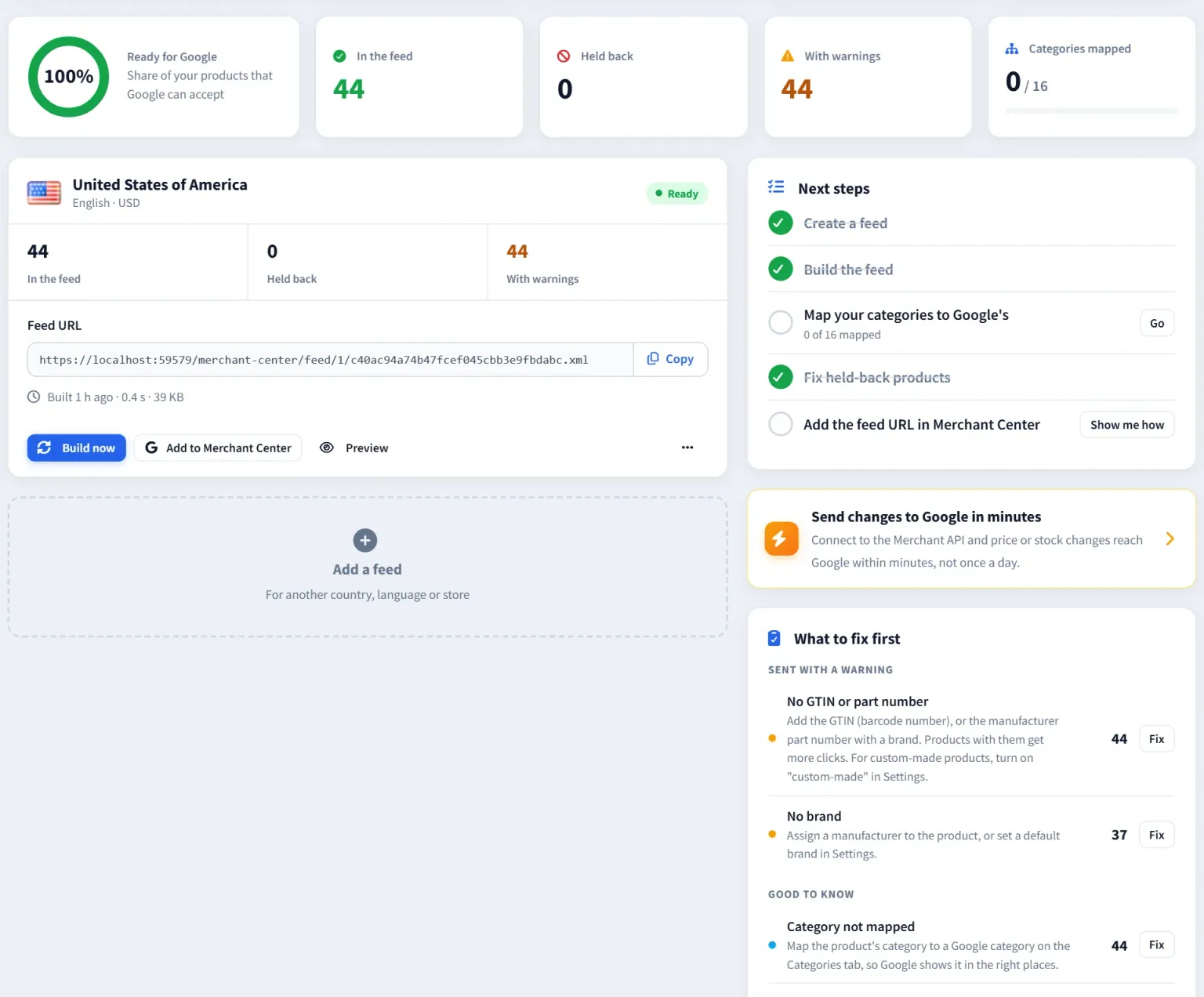Viewport: 1204px width, 997px height.
Task: Open Send changes to Google chevron arrow
Action: point(1170,538)
